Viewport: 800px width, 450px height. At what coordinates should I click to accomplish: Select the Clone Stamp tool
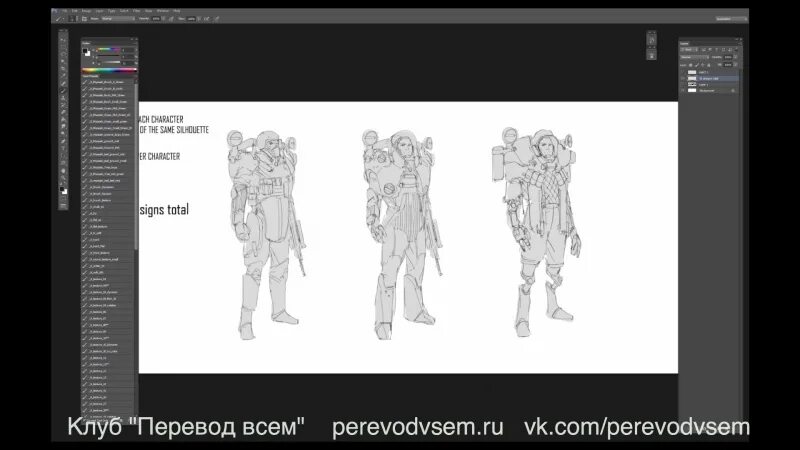(x=63, y=98)
